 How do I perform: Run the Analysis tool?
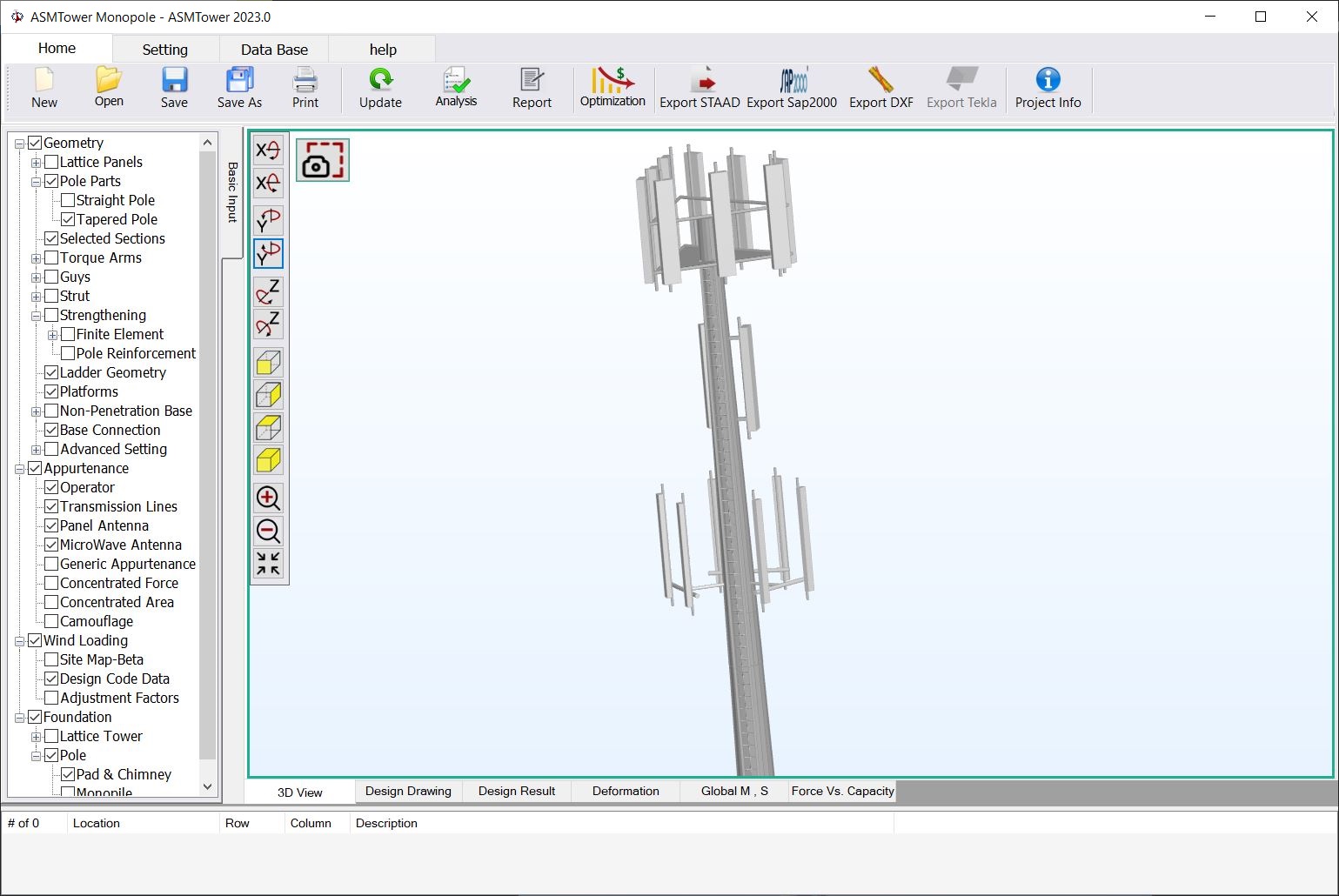pos(455,87)
